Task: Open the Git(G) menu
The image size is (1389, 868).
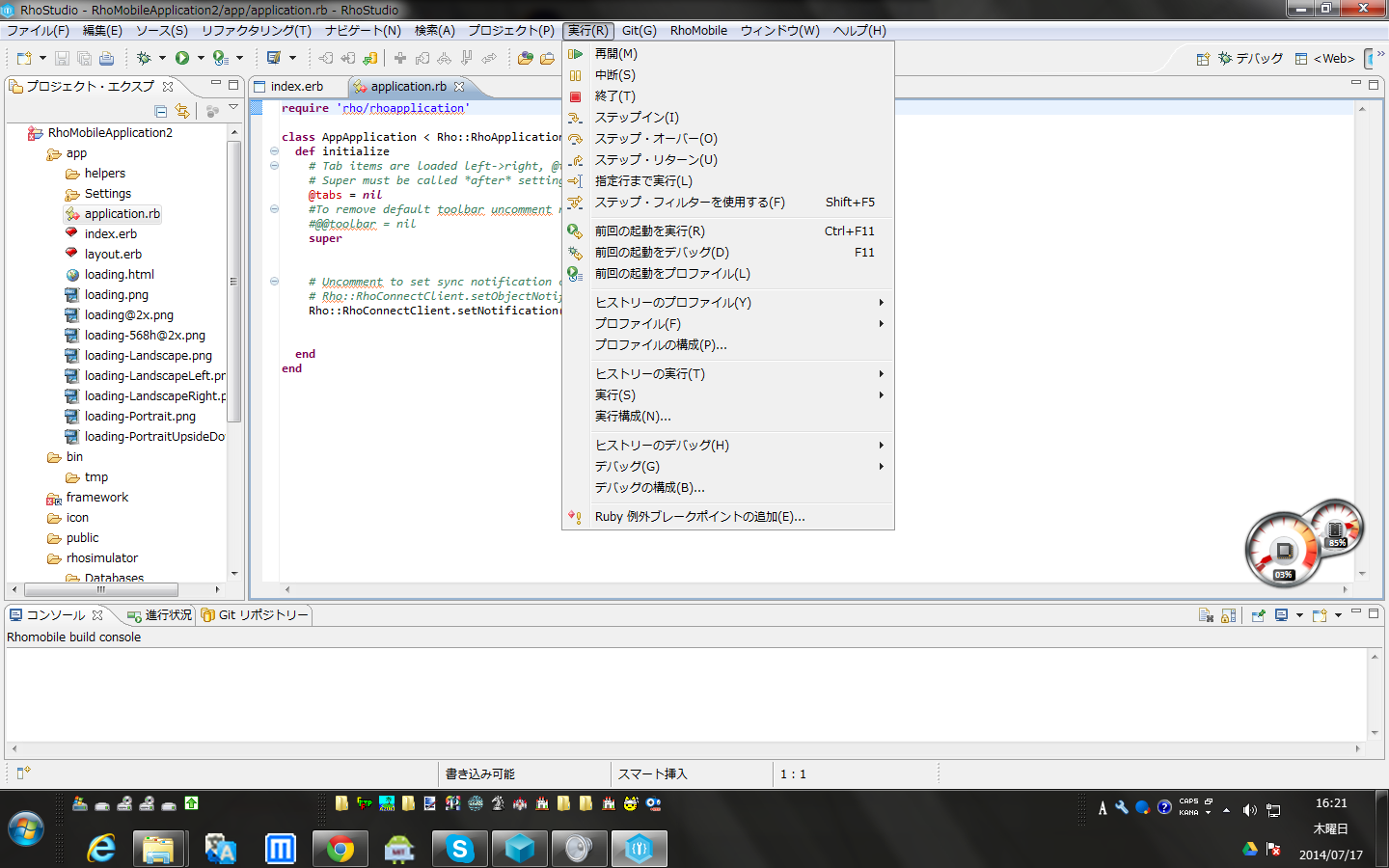Action: click(x=640, y=31)
